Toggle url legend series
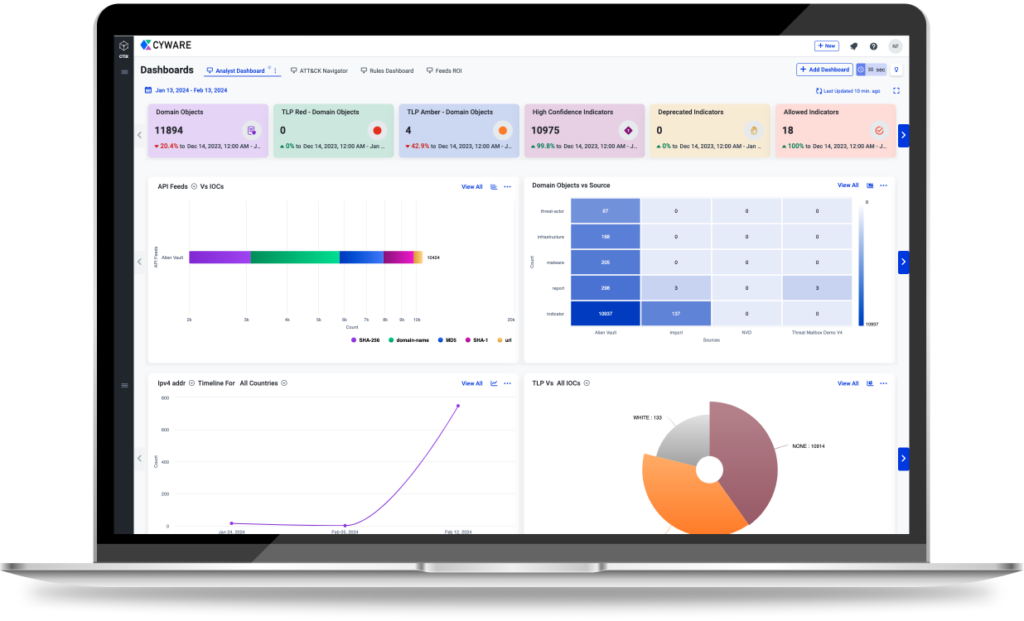The image size is (1024, 621). pos(504,340)
